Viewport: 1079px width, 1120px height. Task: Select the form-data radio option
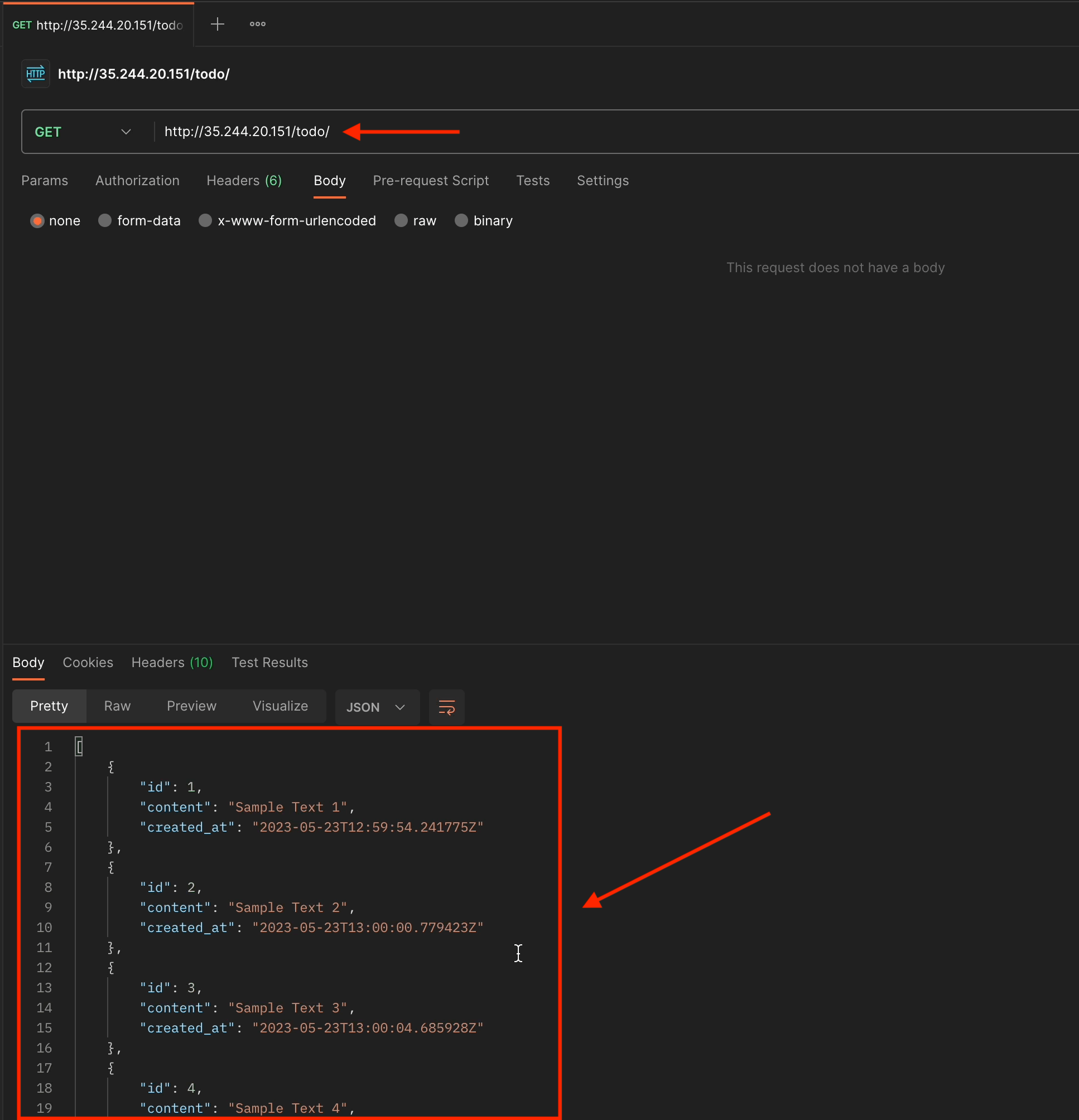click(105, 221)
